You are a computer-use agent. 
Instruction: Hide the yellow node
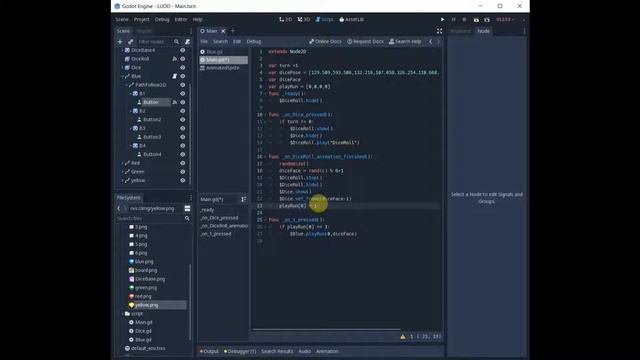pyautogui.click(x=183, y=180)
